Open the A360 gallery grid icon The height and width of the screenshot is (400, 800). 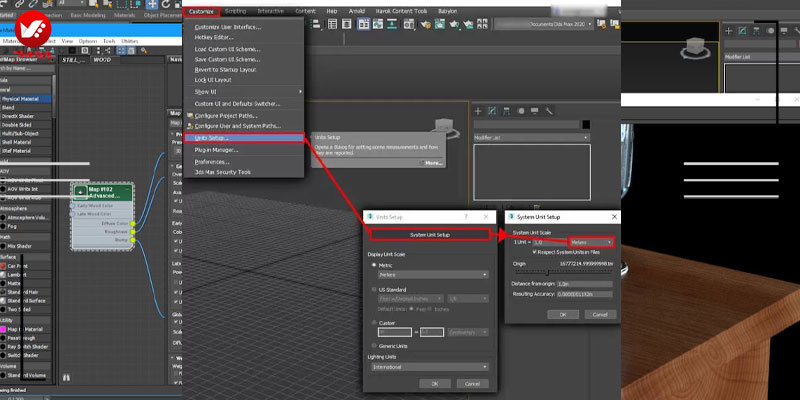point(482,24)
